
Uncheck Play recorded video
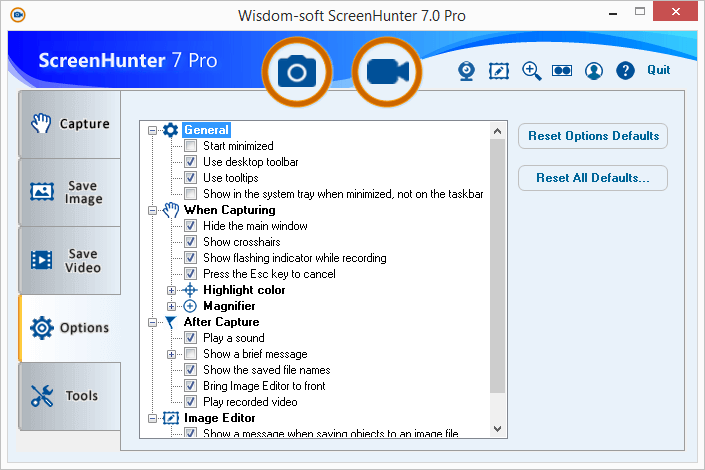pos(191,402)
